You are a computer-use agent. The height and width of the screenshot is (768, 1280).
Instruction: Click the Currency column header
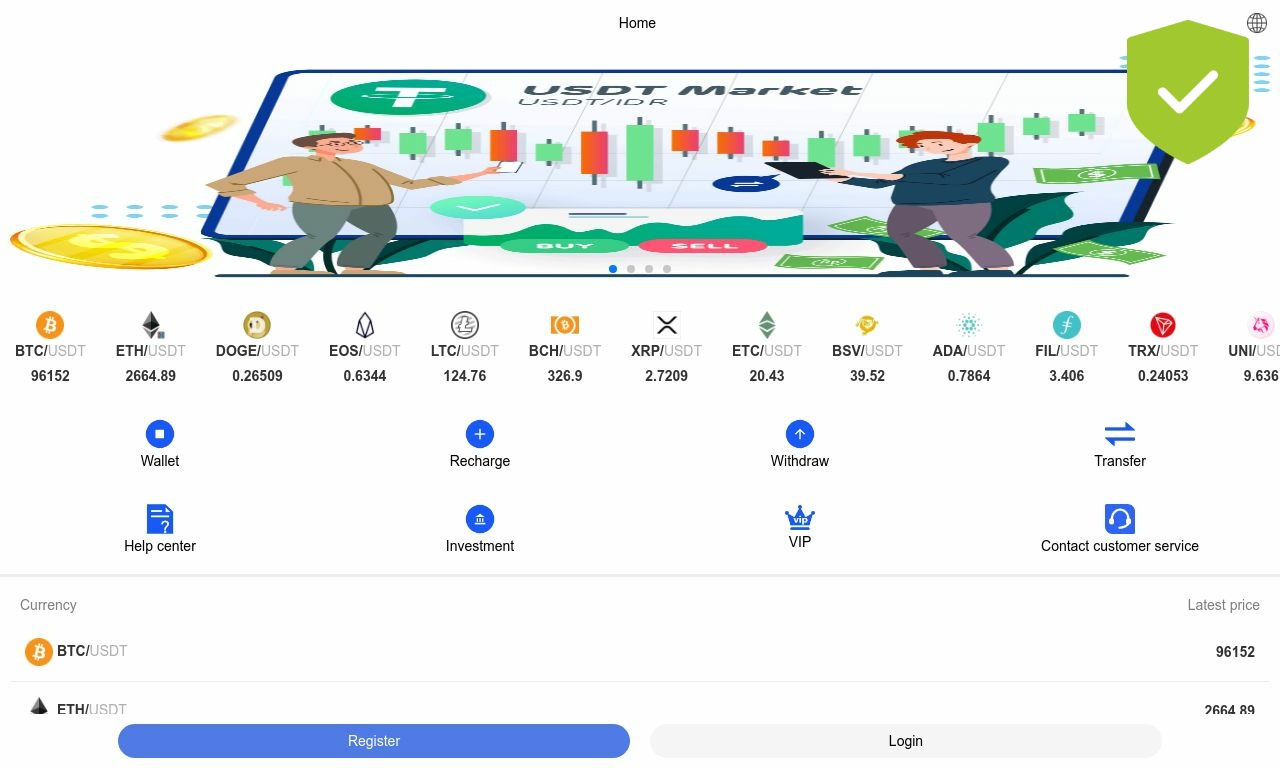point(48,605)
